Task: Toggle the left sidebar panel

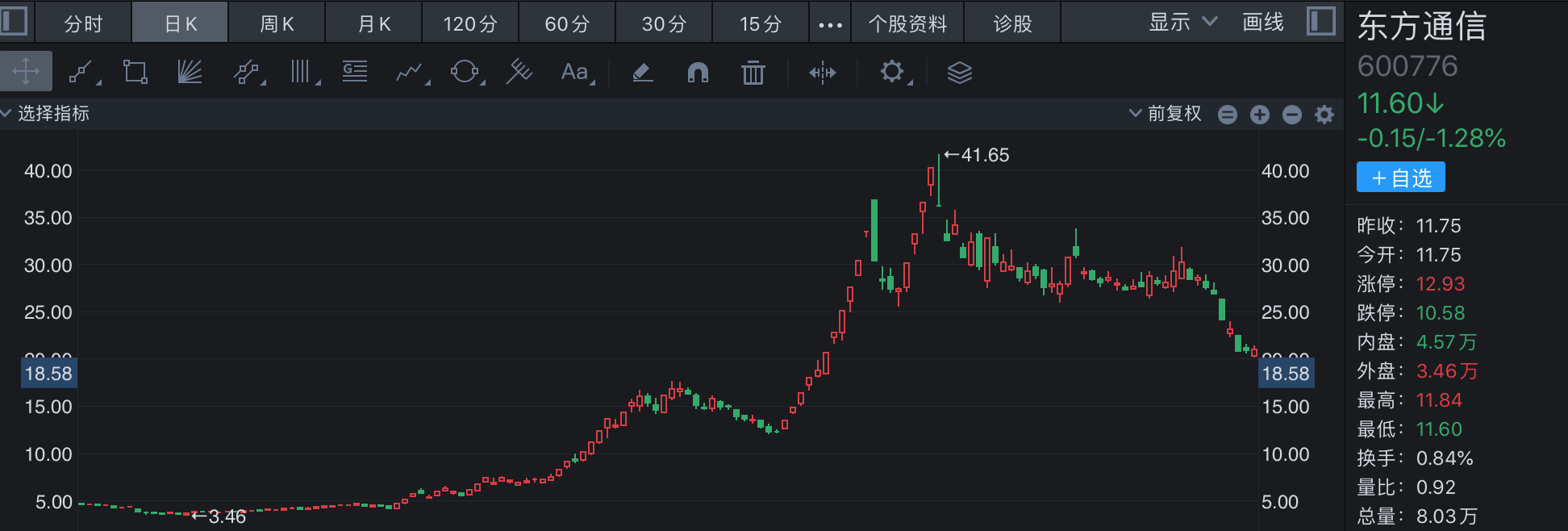Action: click(15, 22)
